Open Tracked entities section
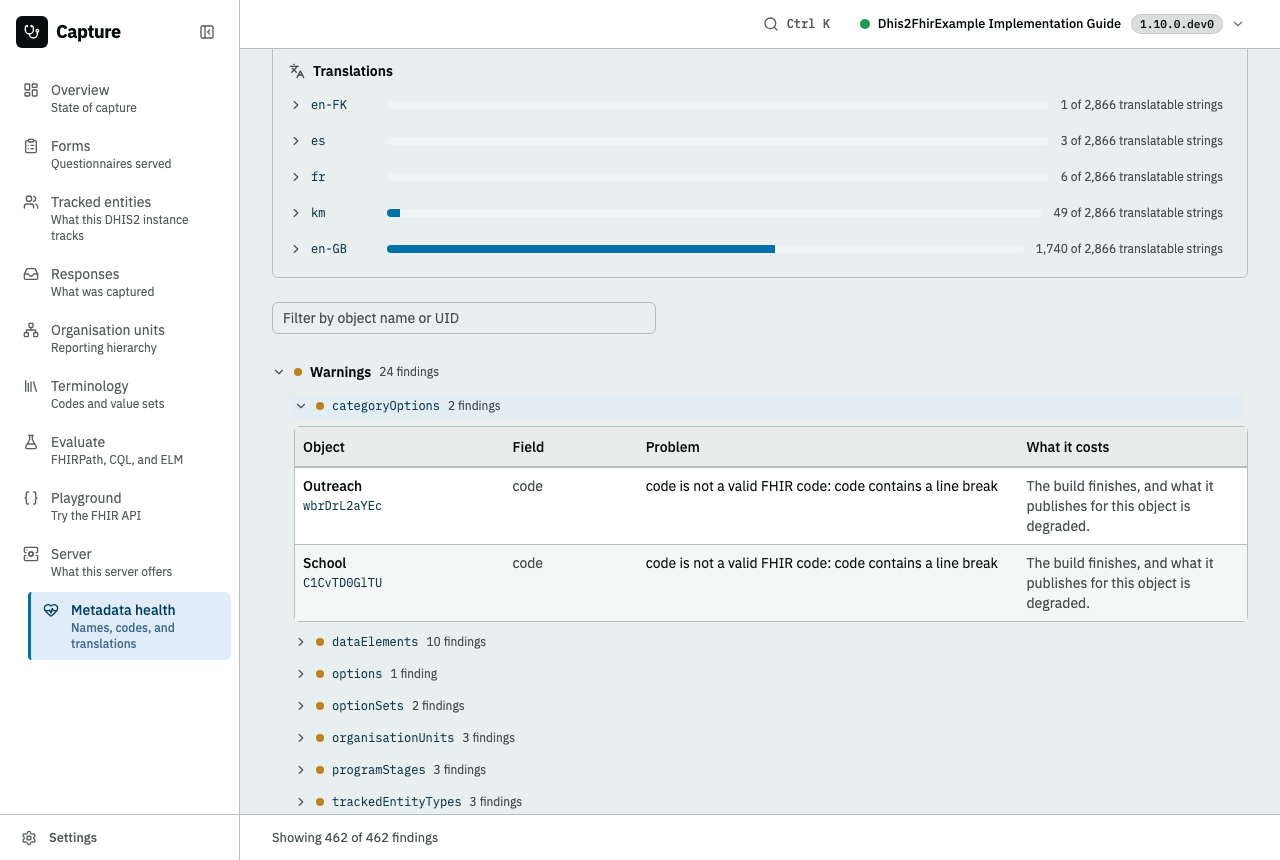Image resolution: width=1280 pixels, height=860 pixels. (x=120, y=218)
